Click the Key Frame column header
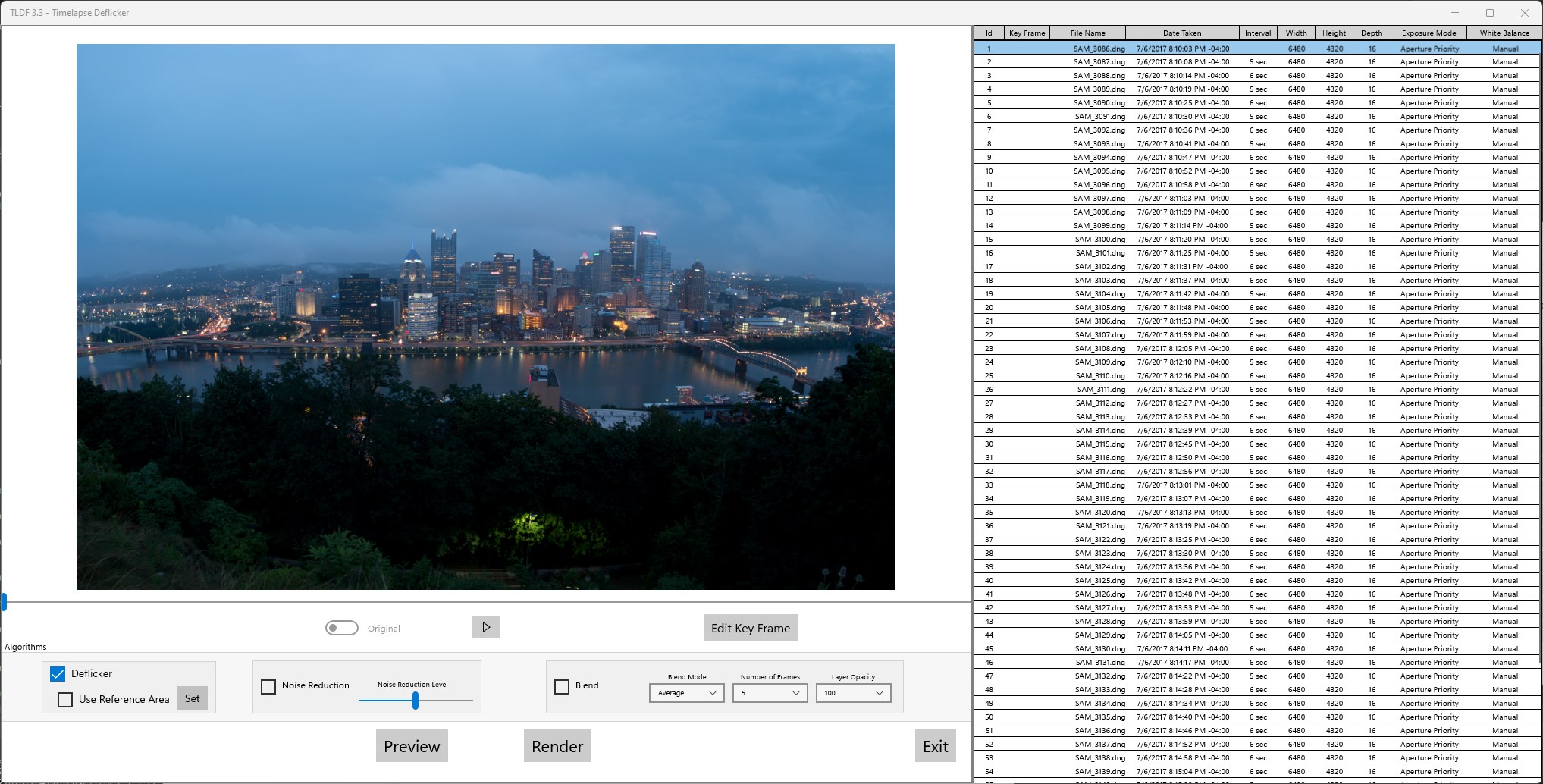Viewport: 1543px width, 784px height. pyautogui.click(x=1027, y=33)
